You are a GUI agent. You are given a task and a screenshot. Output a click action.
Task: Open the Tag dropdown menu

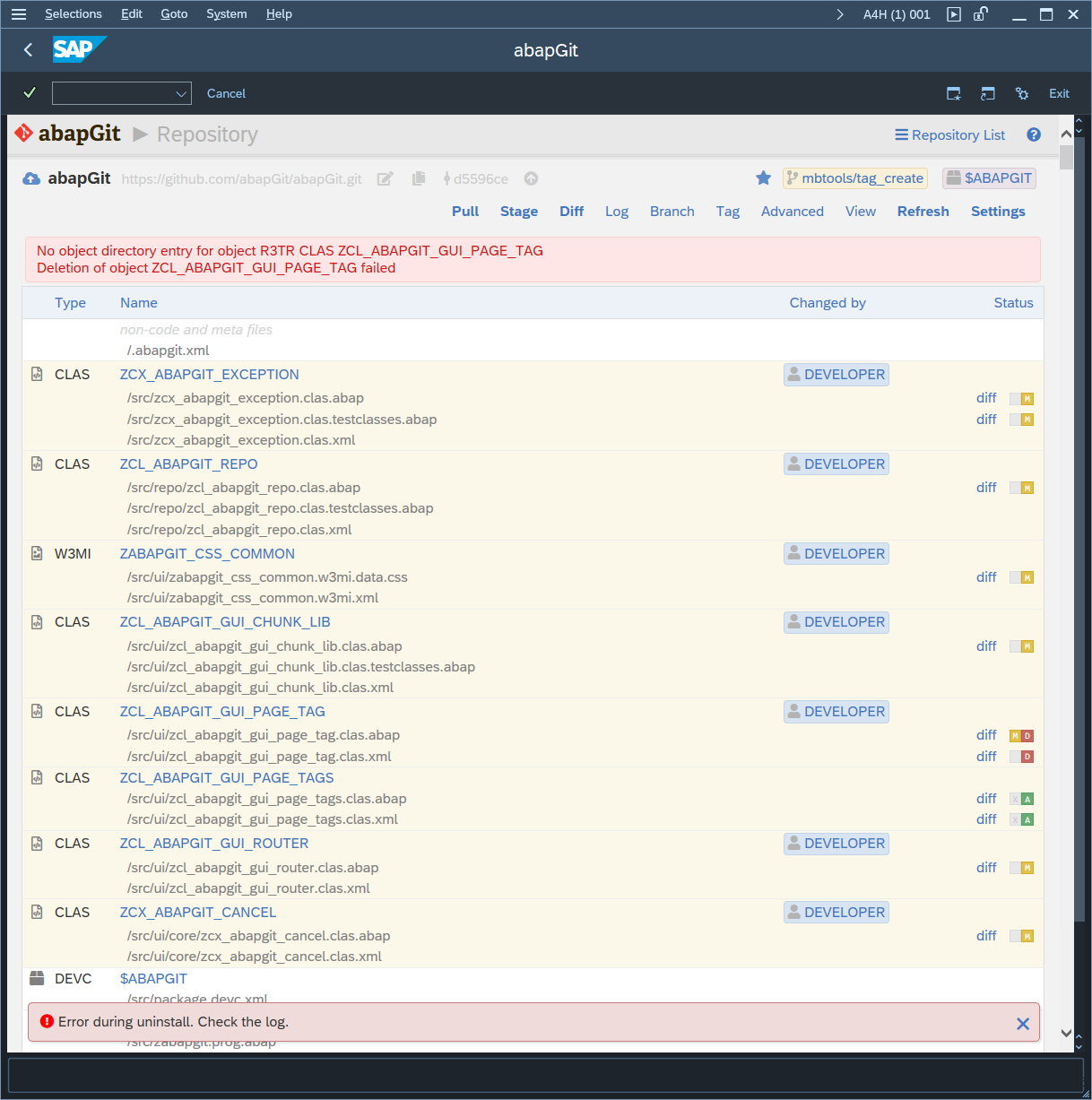point(728,212)
